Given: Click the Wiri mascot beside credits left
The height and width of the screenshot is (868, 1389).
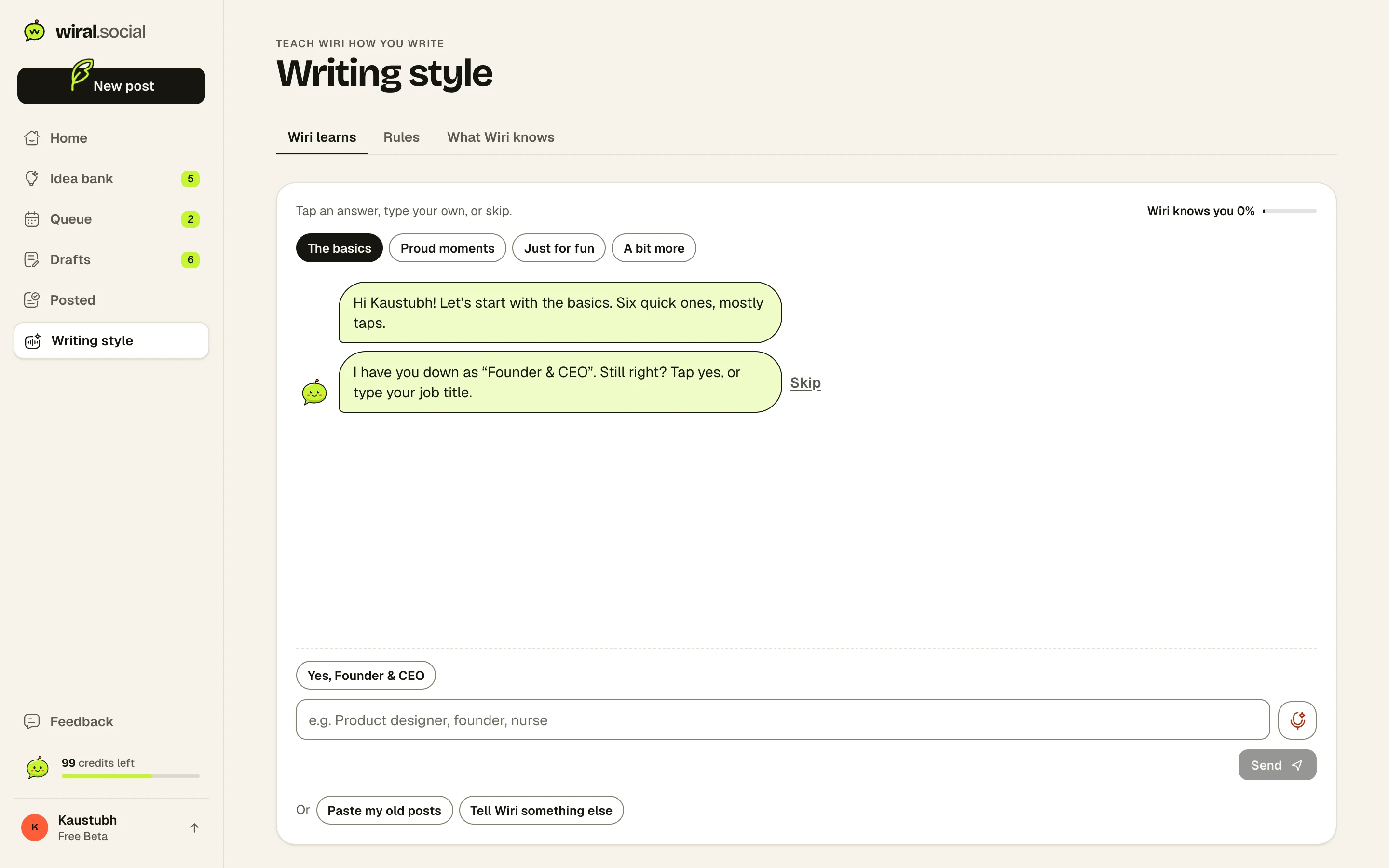Looking at the screenshot, I should (x=38, y=768).
